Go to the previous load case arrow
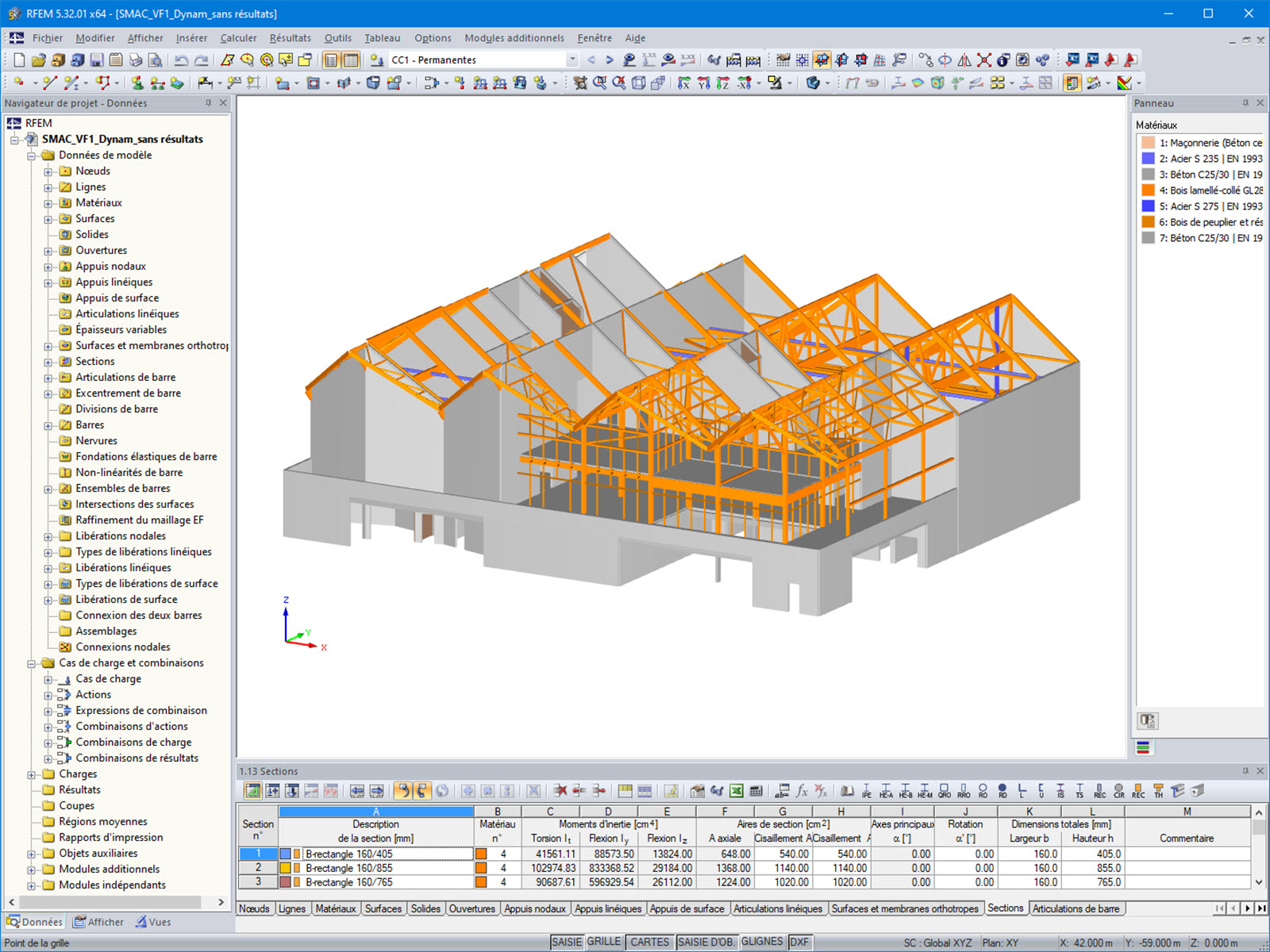1270x952 pixels. click(x=591, y=60)
